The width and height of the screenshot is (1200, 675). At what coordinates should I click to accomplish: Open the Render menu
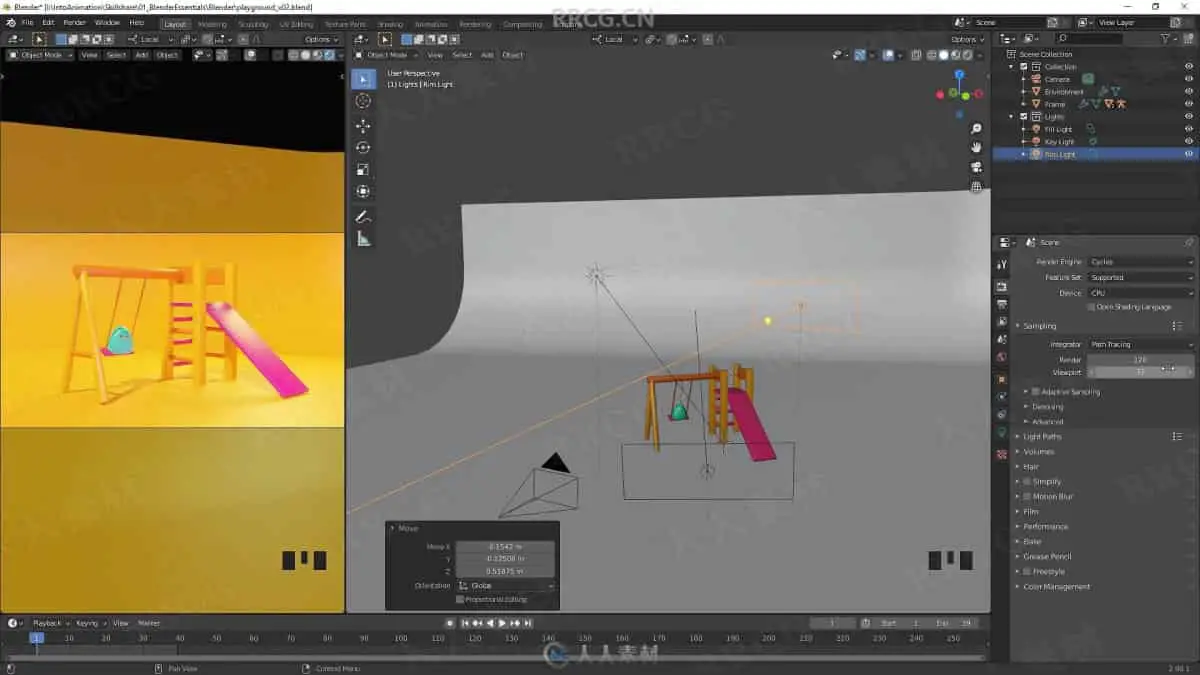75,22
